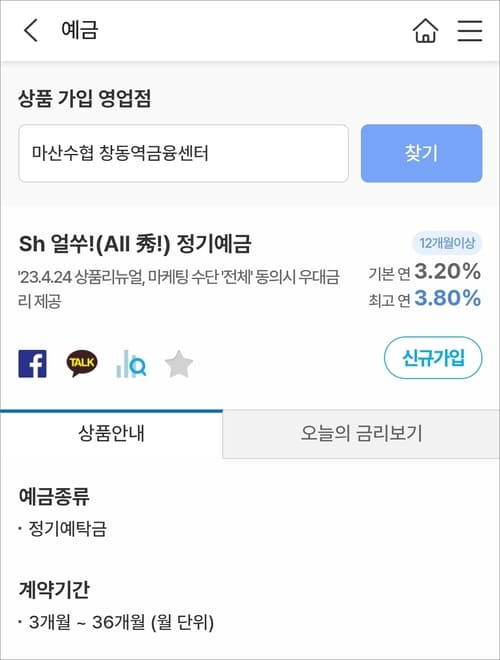Open the home screen via house icon

click(x=426, y=31)
